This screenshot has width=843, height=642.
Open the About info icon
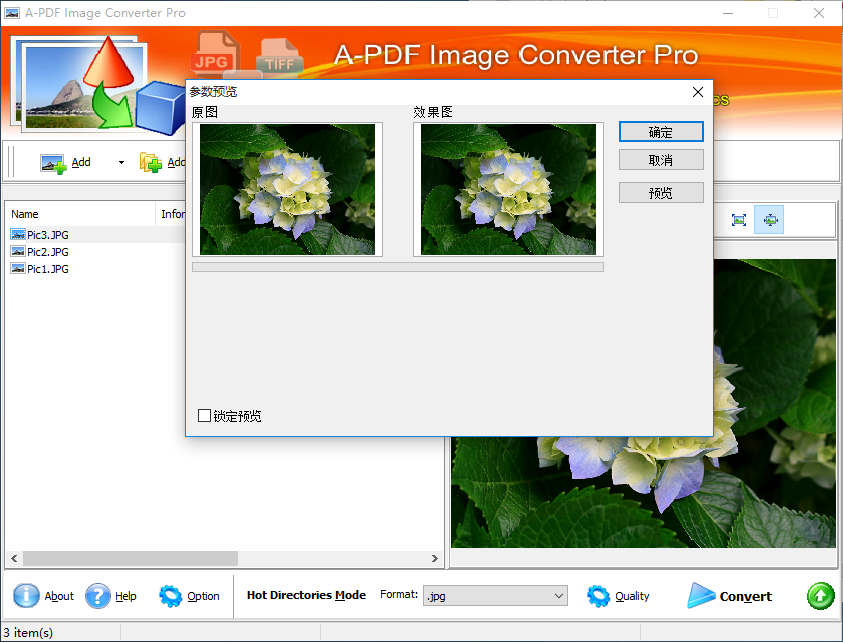[x=26, y=596]
